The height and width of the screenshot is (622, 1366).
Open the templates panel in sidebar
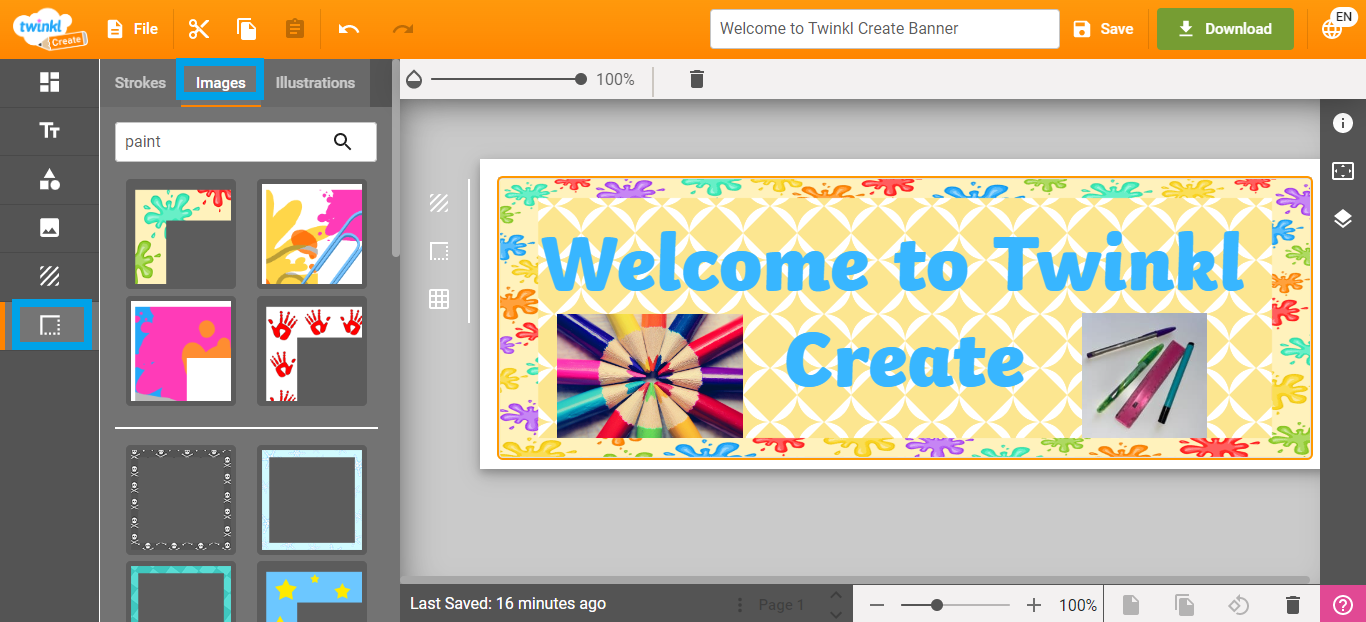coord(49,83)
